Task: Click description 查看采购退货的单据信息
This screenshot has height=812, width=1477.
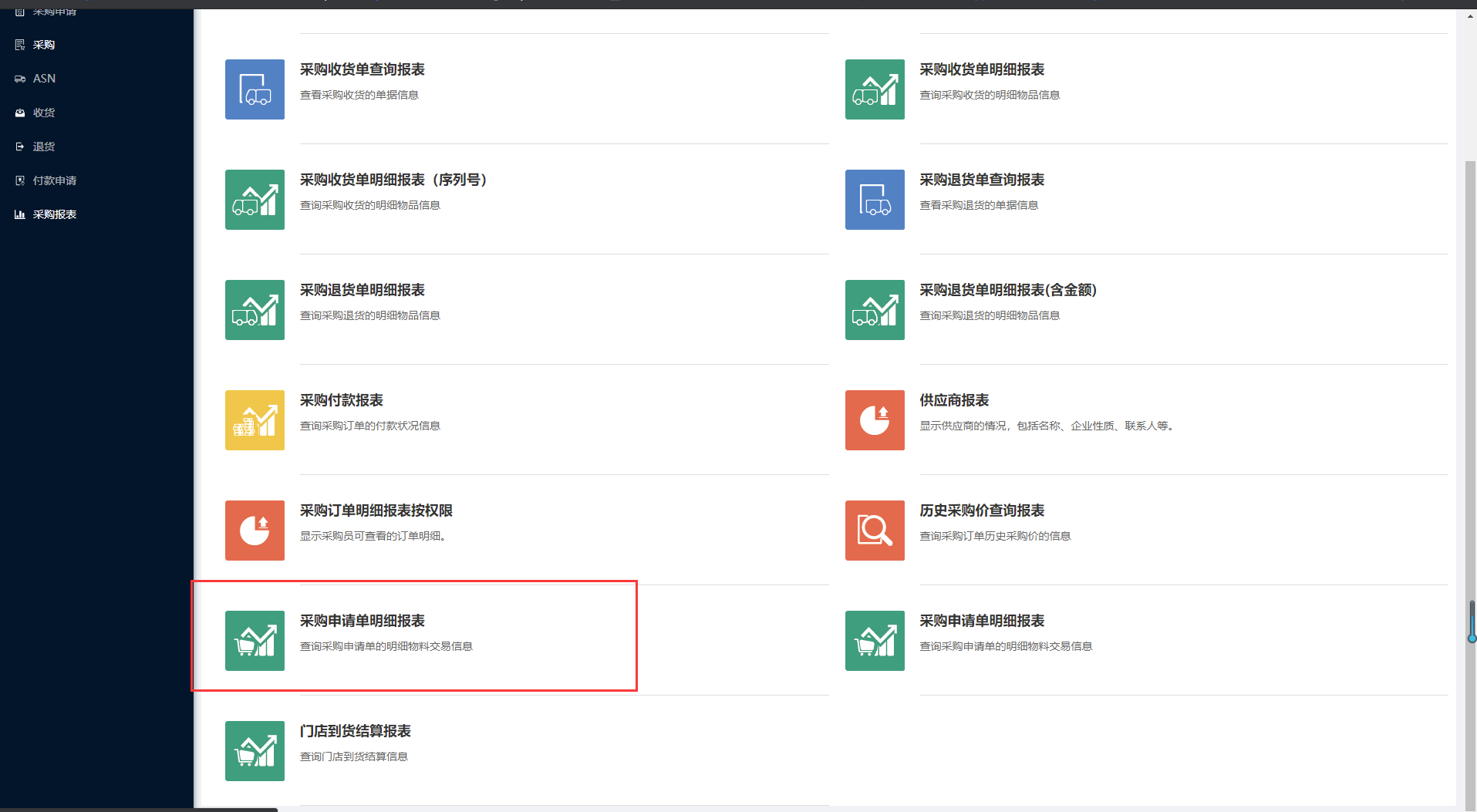Action: tap(979, 205)
